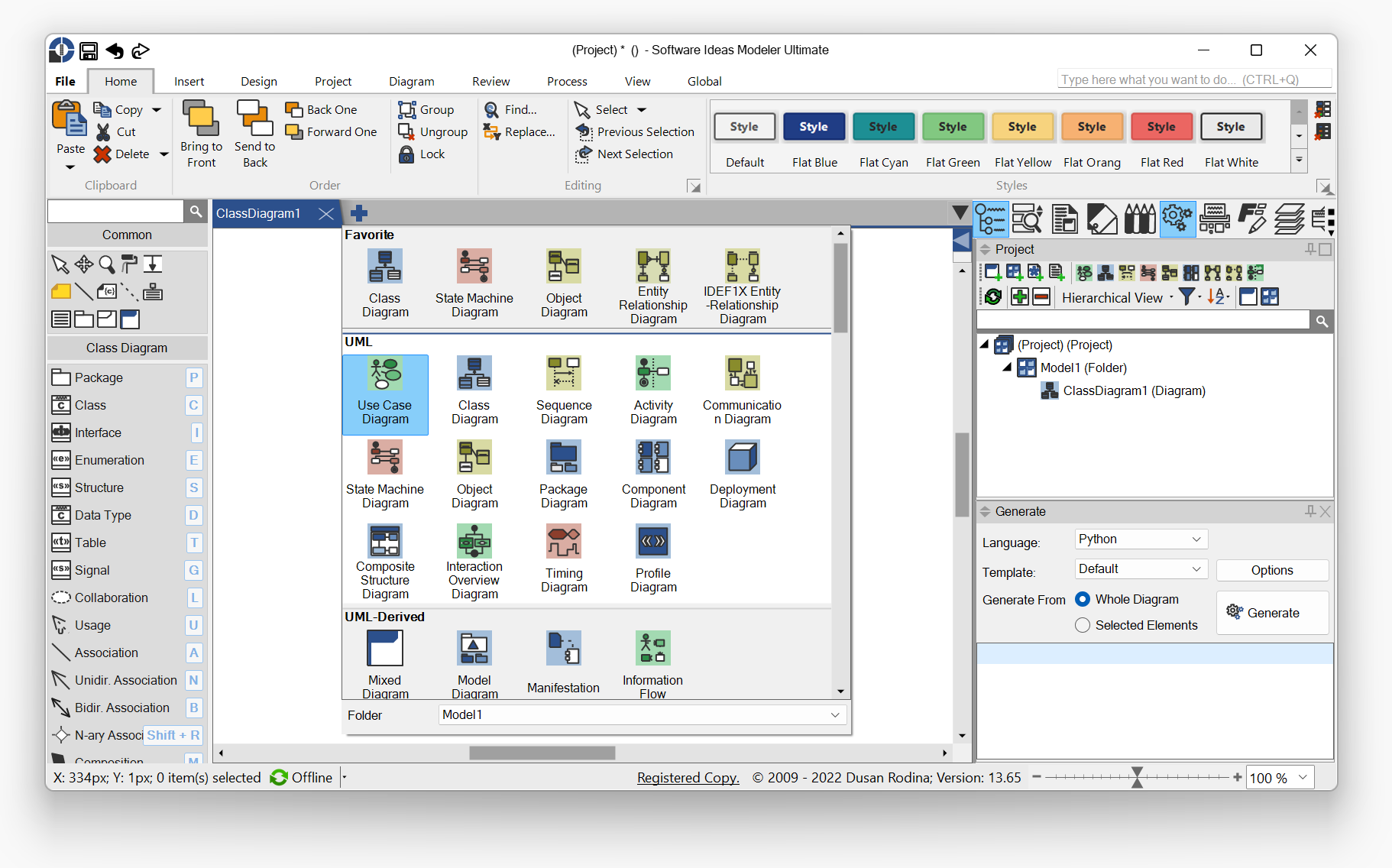1392x868 pixels.
Task: Select the Zoom tool in Common panel
Action: point(107,264)
